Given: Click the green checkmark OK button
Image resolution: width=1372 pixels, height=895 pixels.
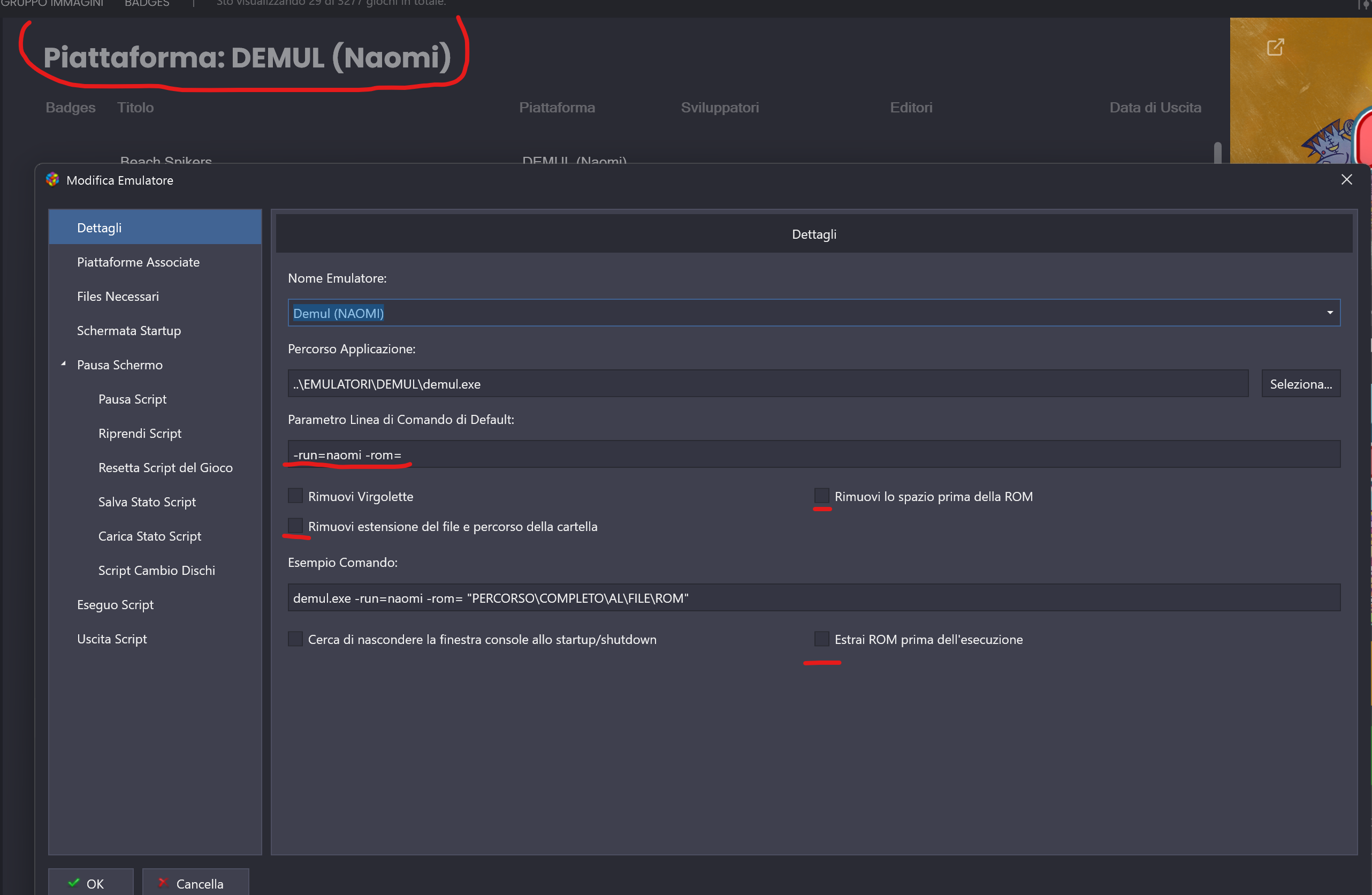Looking at the screenshot, I should (x=90, y=882).
